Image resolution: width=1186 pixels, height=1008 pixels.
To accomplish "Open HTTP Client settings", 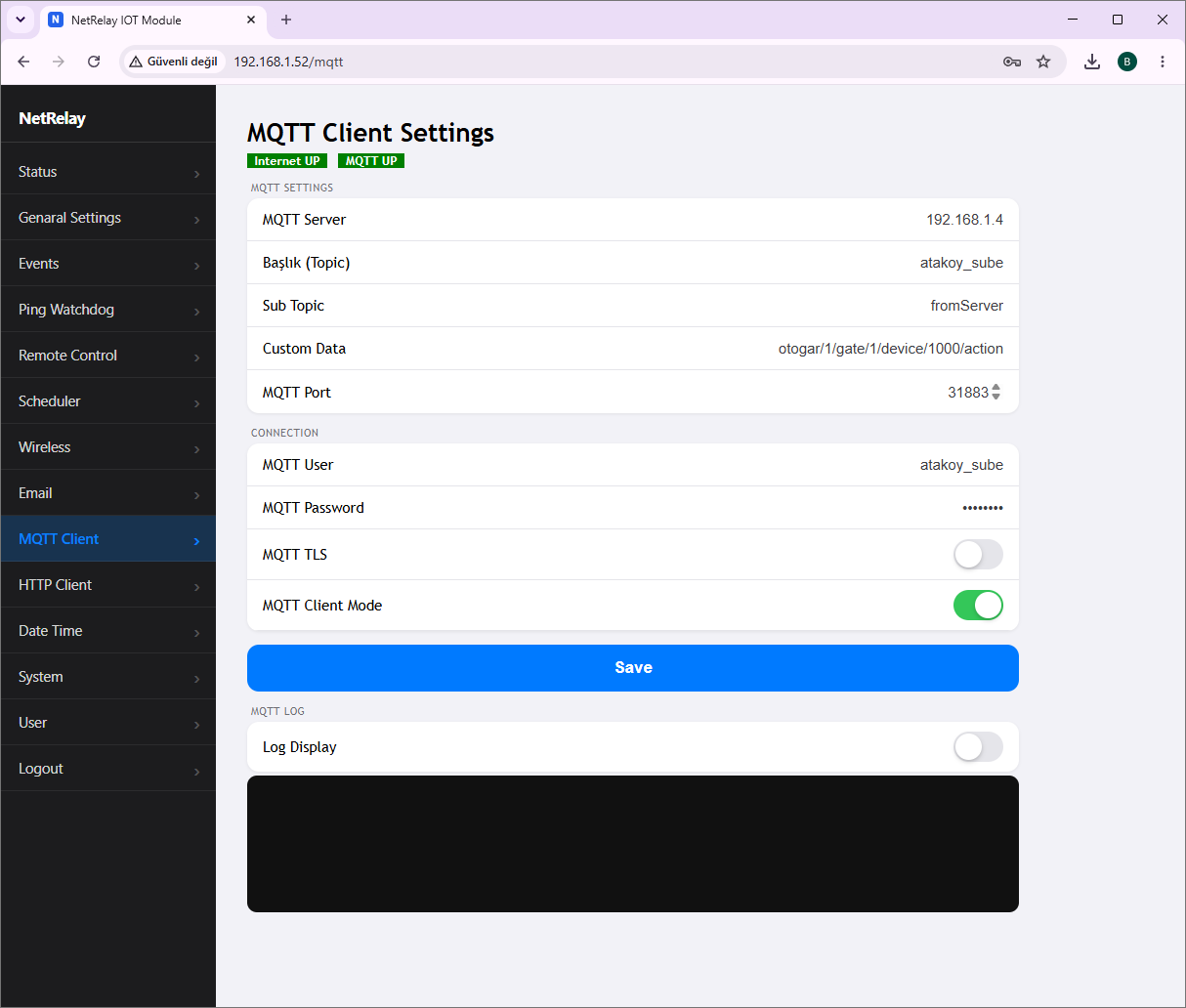I will (x=108, y=585).
